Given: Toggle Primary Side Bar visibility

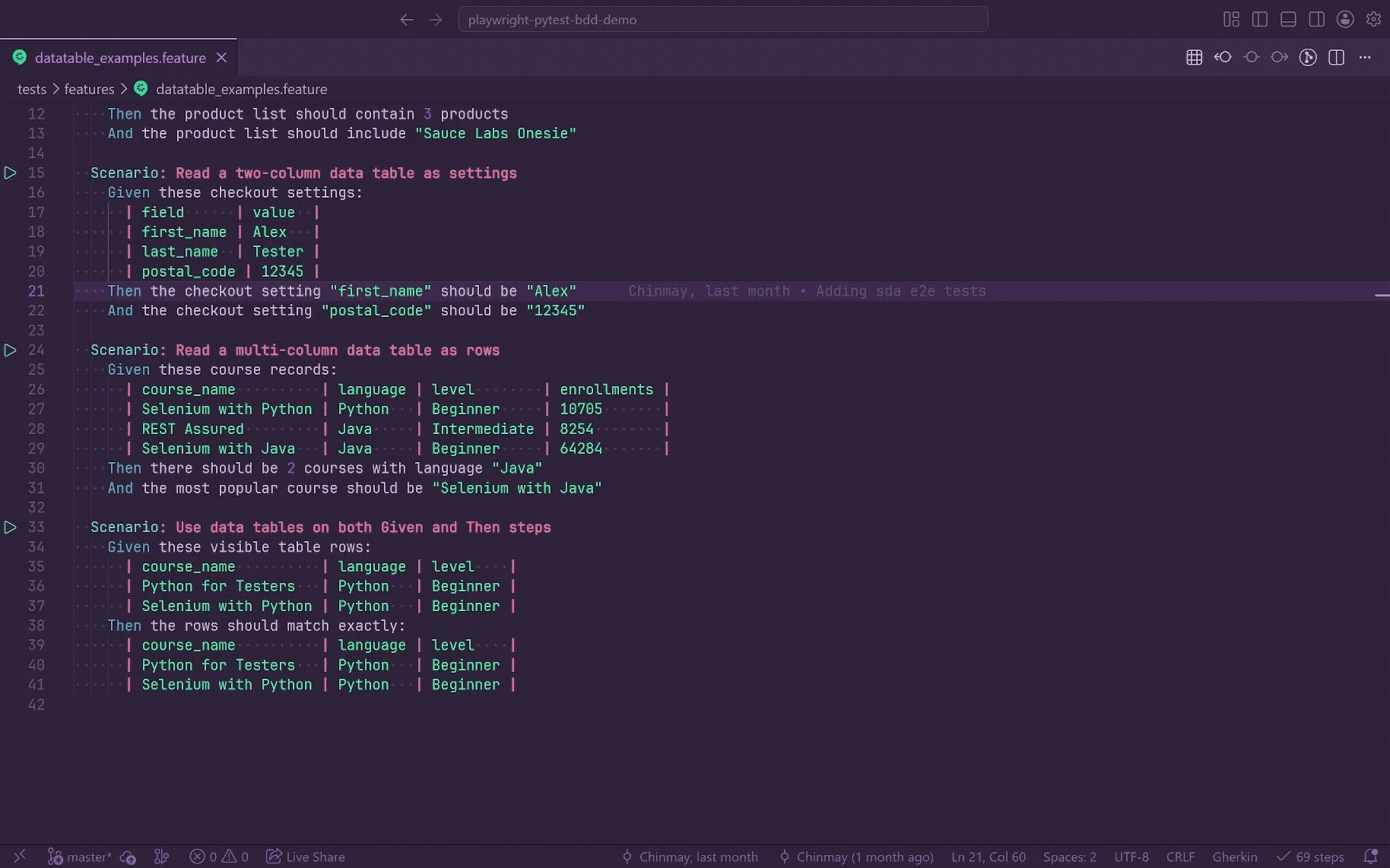Looking at the screenshot, I should pos(1260,20).
